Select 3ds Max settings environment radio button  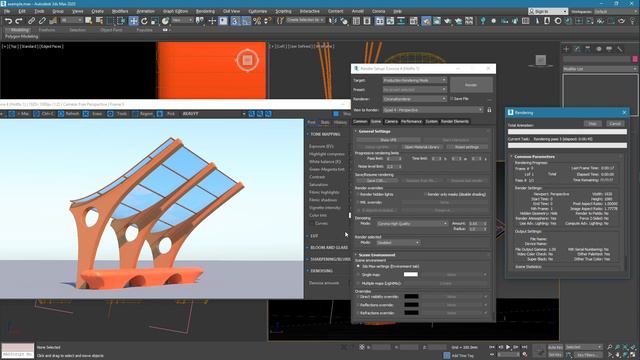pos(358,266)
